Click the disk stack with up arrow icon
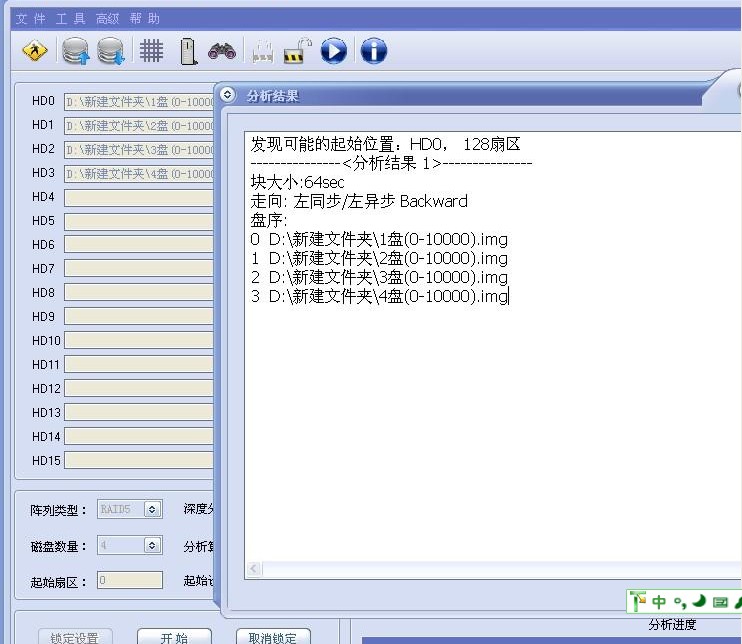 click(x=76, y=51)
